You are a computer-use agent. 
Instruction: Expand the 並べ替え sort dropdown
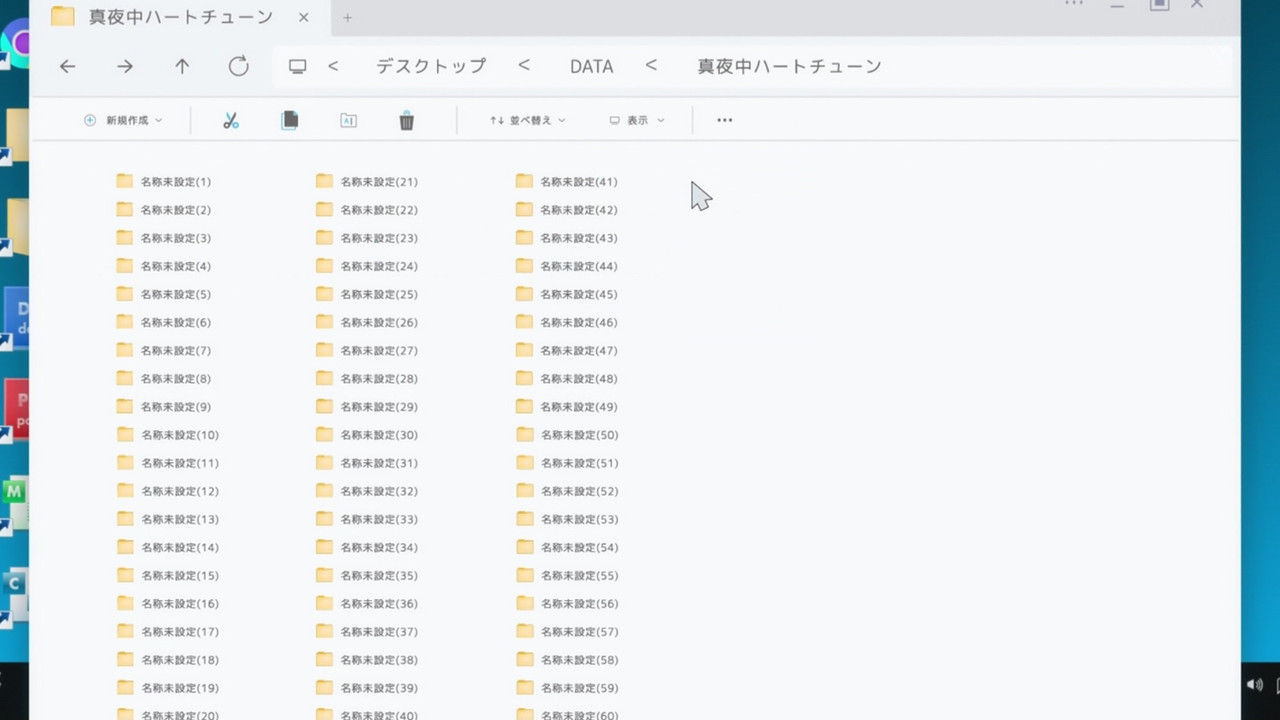[527, 120]
